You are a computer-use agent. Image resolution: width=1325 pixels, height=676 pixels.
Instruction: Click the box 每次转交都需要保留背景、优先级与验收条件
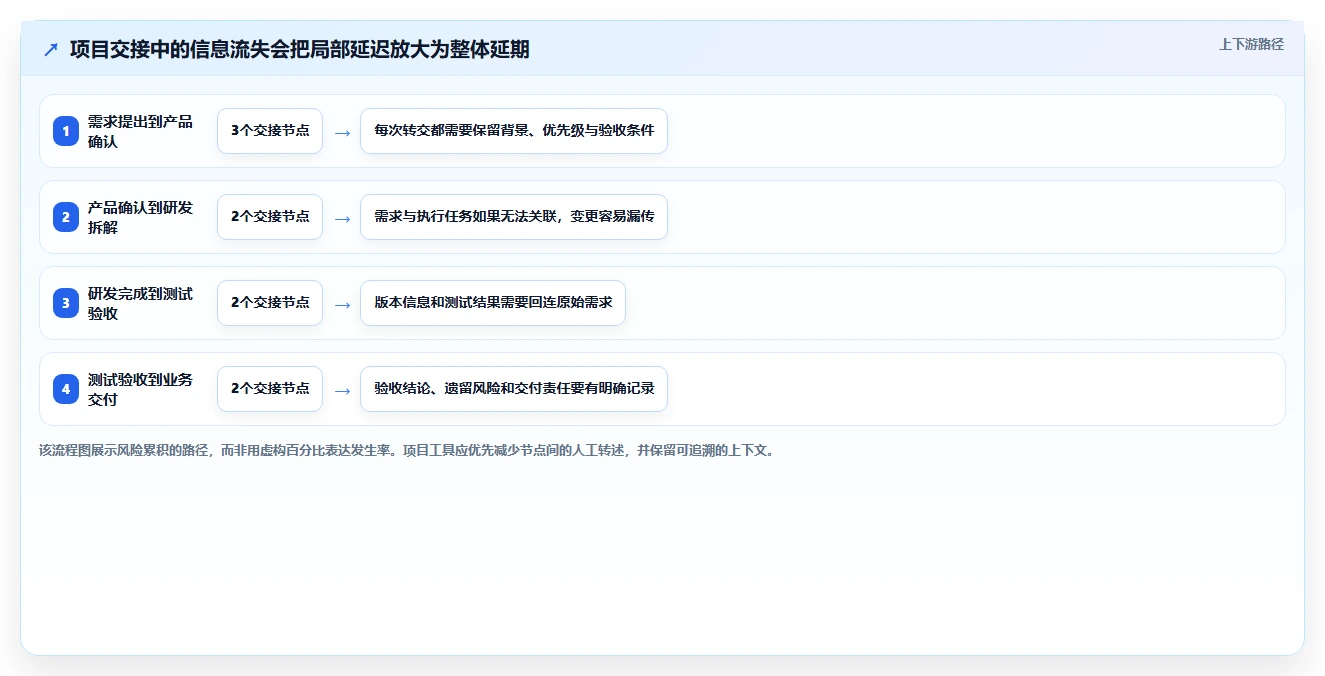point(514,131)
